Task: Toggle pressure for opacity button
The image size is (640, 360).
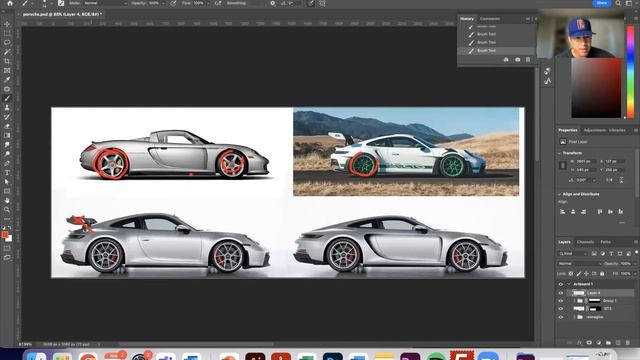Action: (x=173, y=3)
